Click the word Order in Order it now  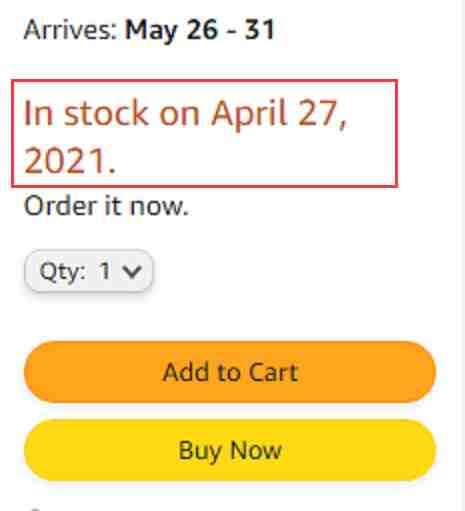click(61, 206)
